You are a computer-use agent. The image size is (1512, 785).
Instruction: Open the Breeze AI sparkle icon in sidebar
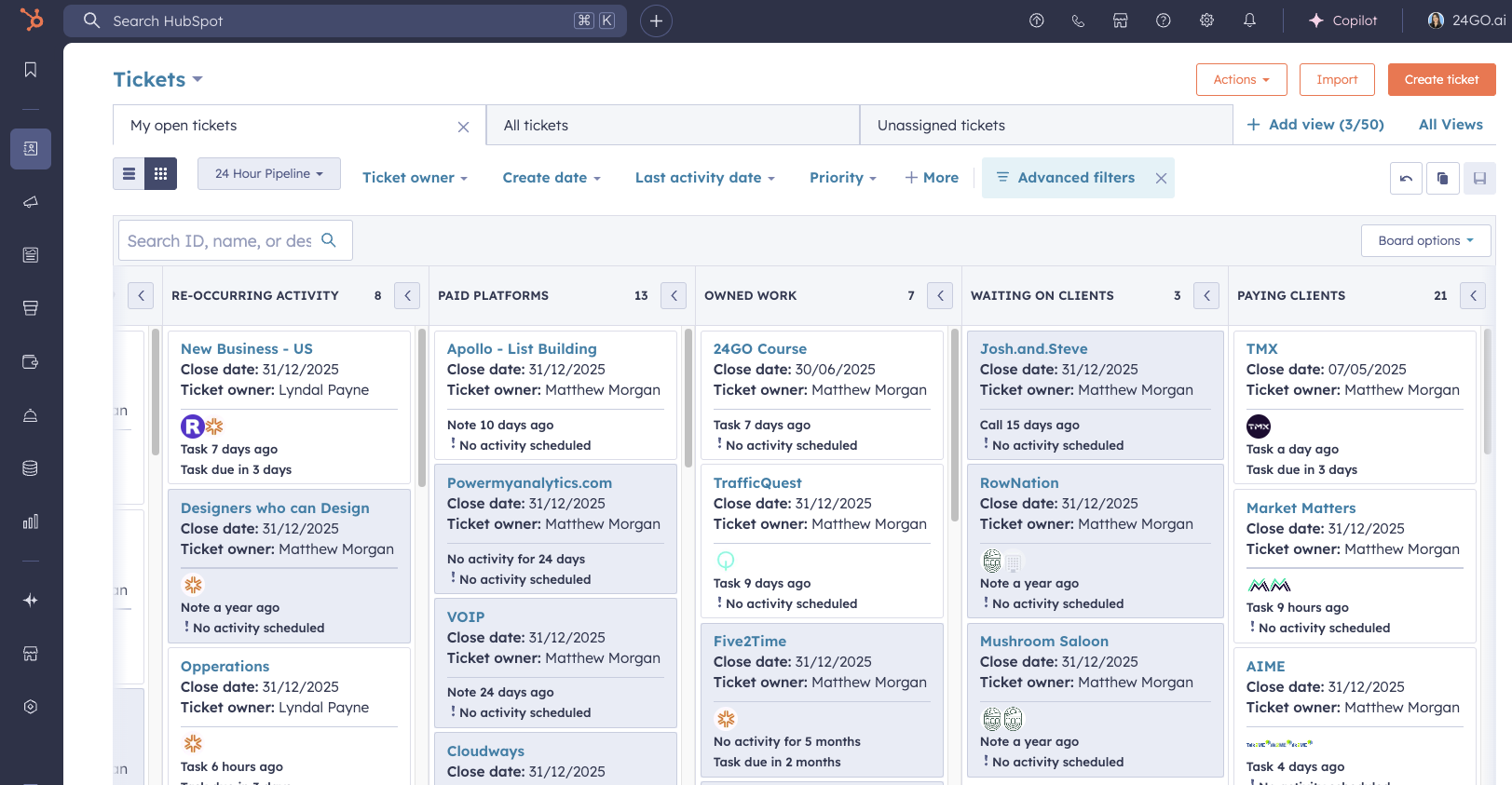click(31, 601)
